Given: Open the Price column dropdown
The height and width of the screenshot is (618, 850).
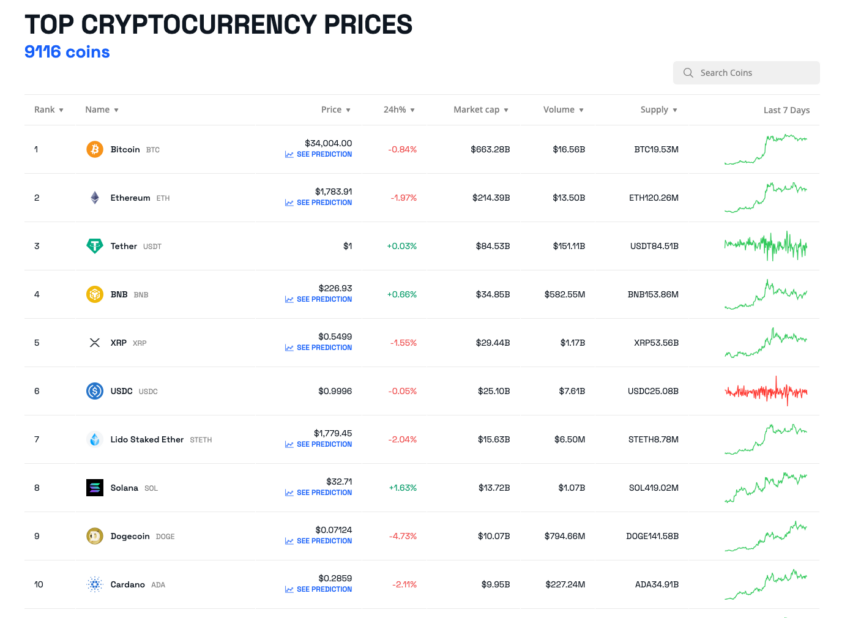Looking at the screenshot, I should [x=336, y=110].
